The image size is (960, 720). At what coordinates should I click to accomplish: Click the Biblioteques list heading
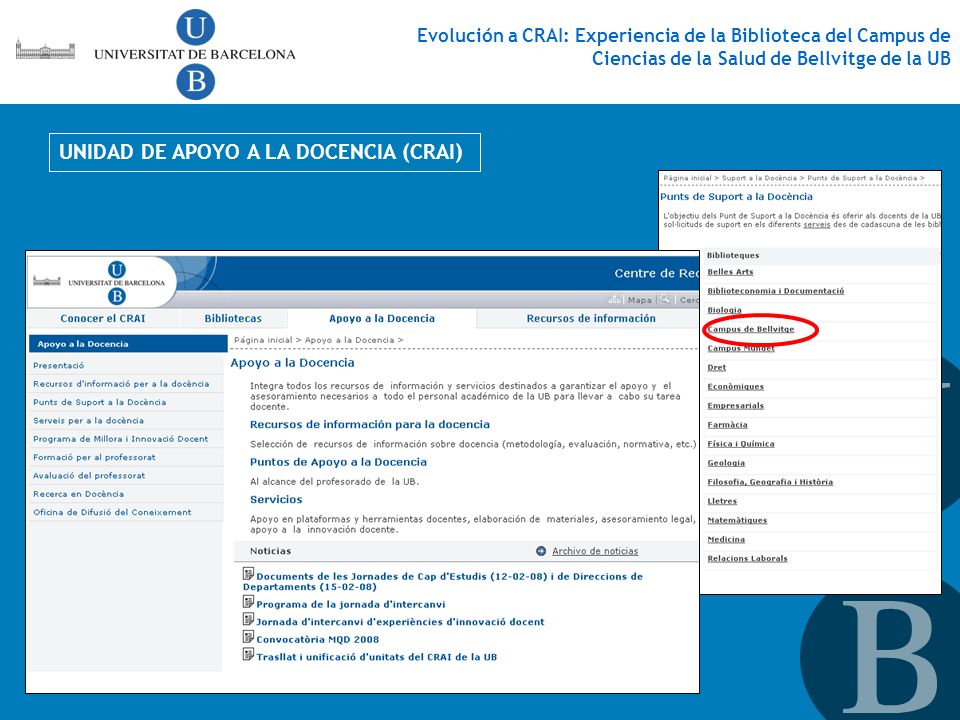(x=733, y=255)
